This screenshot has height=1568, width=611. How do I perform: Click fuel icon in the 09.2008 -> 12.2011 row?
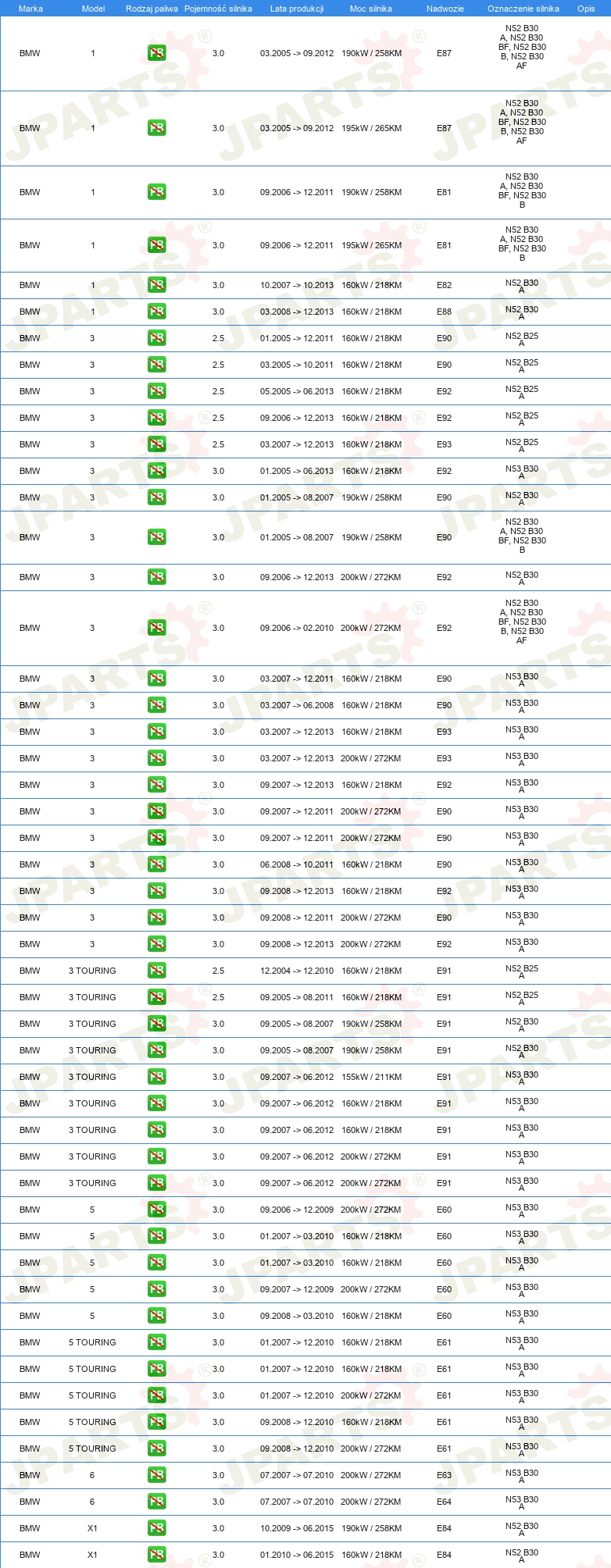point(156,918)
